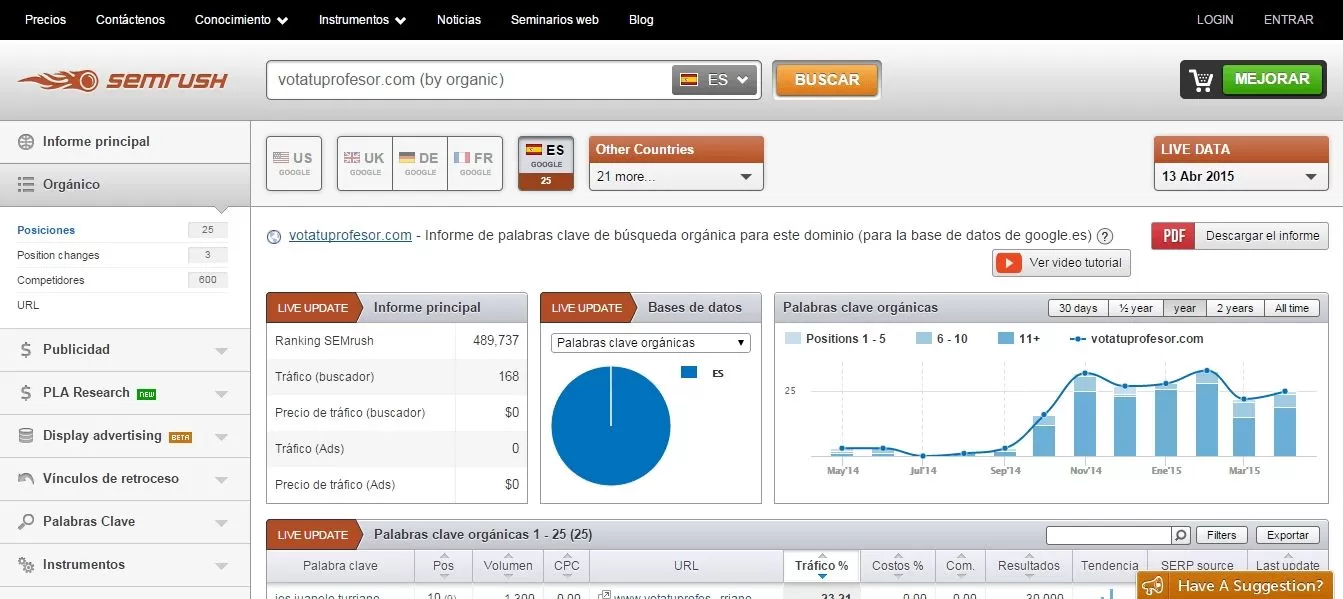
Task: Click the LOGIN link
Action: click(1215, 20)
